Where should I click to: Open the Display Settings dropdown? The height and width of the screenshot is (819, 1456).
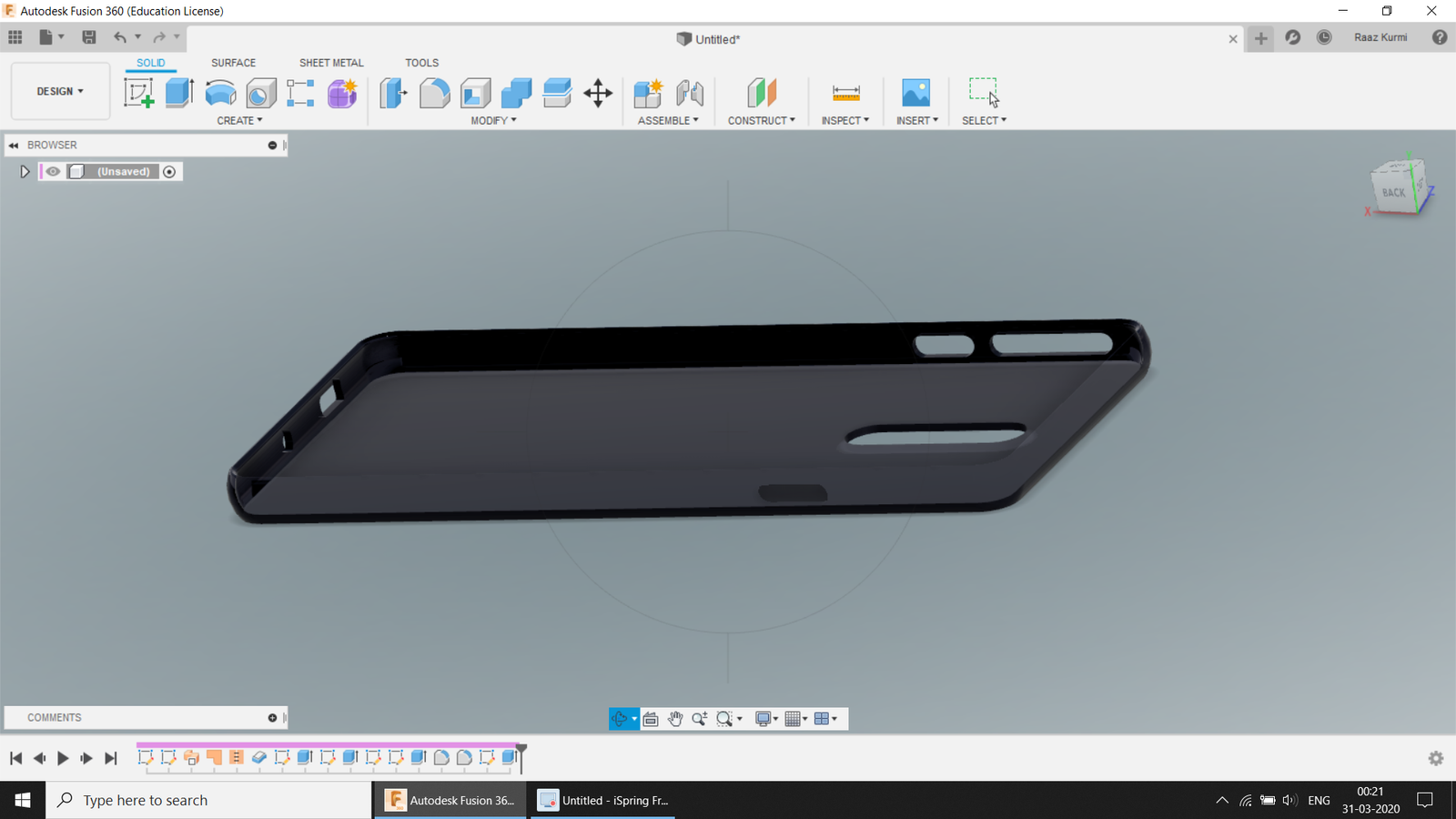click(767, 719)
